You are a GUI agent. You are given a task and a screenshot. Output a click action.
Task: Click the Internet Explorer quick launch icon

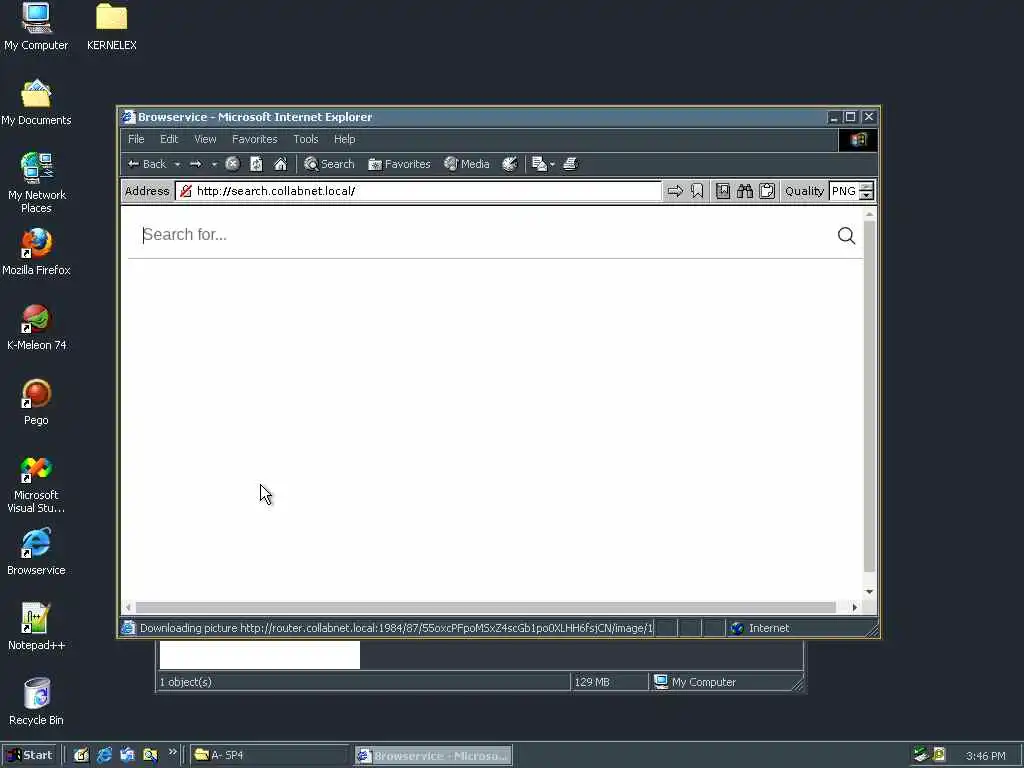coord(104,755)
